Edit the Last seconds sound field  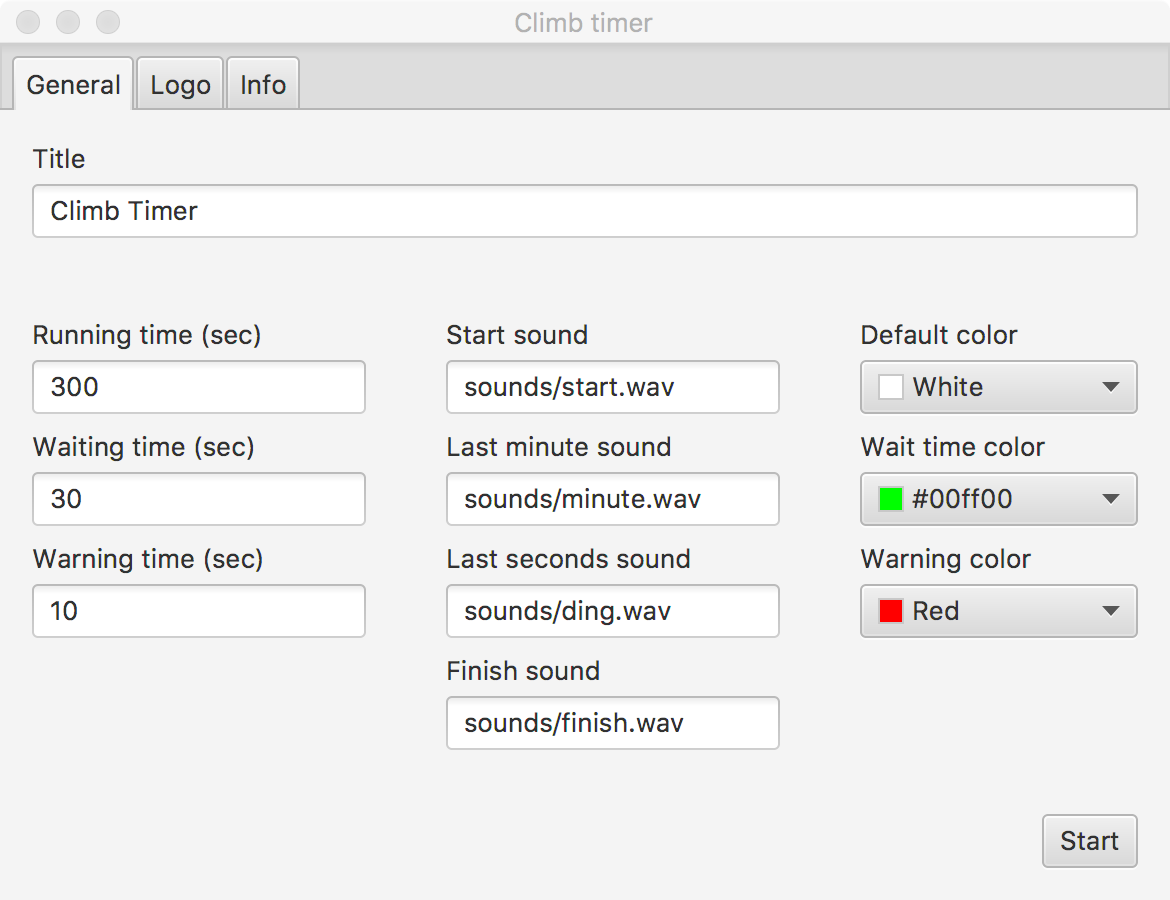612,611
